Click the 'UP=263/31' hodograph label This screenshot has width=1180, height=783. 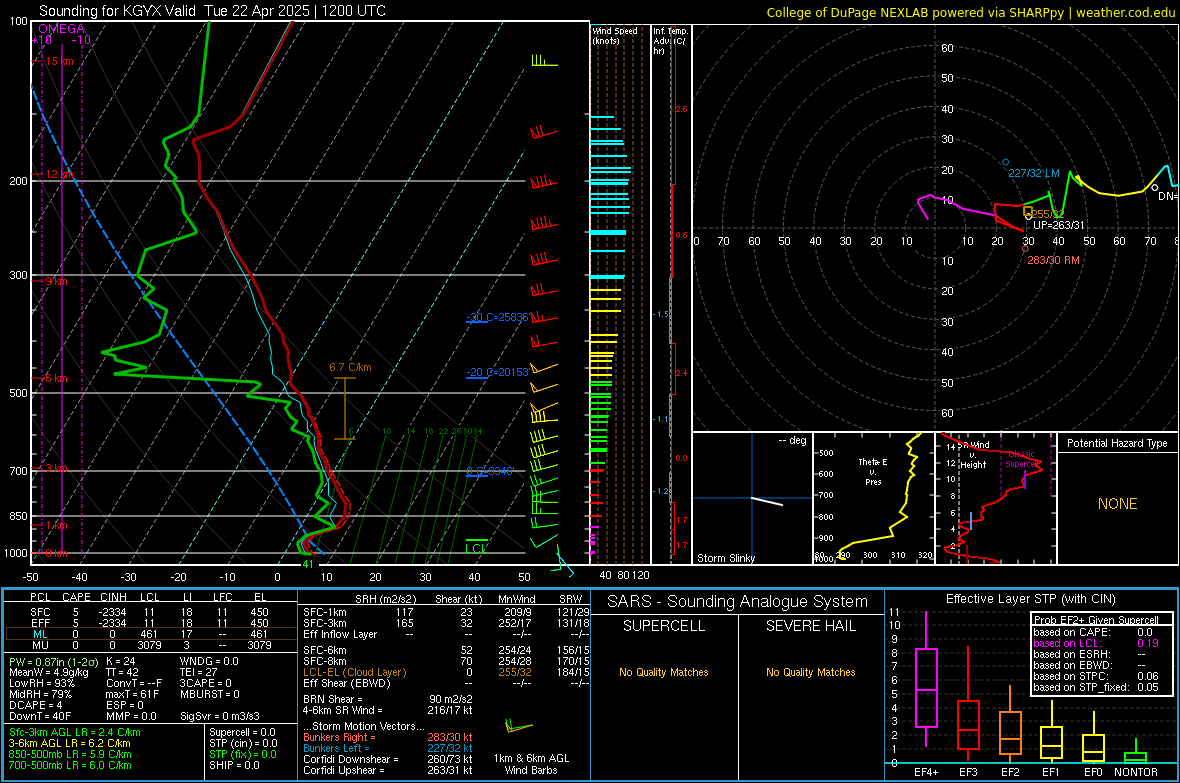(x=1059, y=225)
